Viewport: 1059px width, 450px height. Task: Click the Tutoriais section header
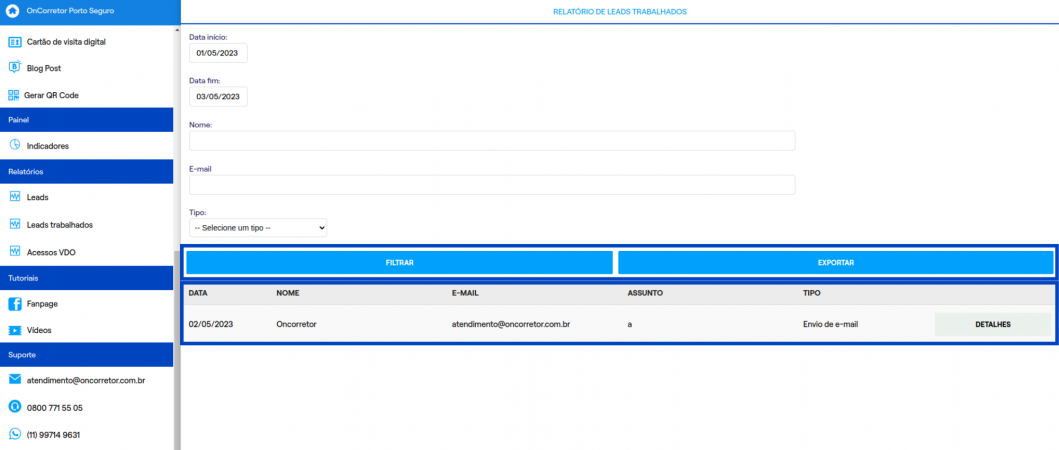[x=86, y=278]
